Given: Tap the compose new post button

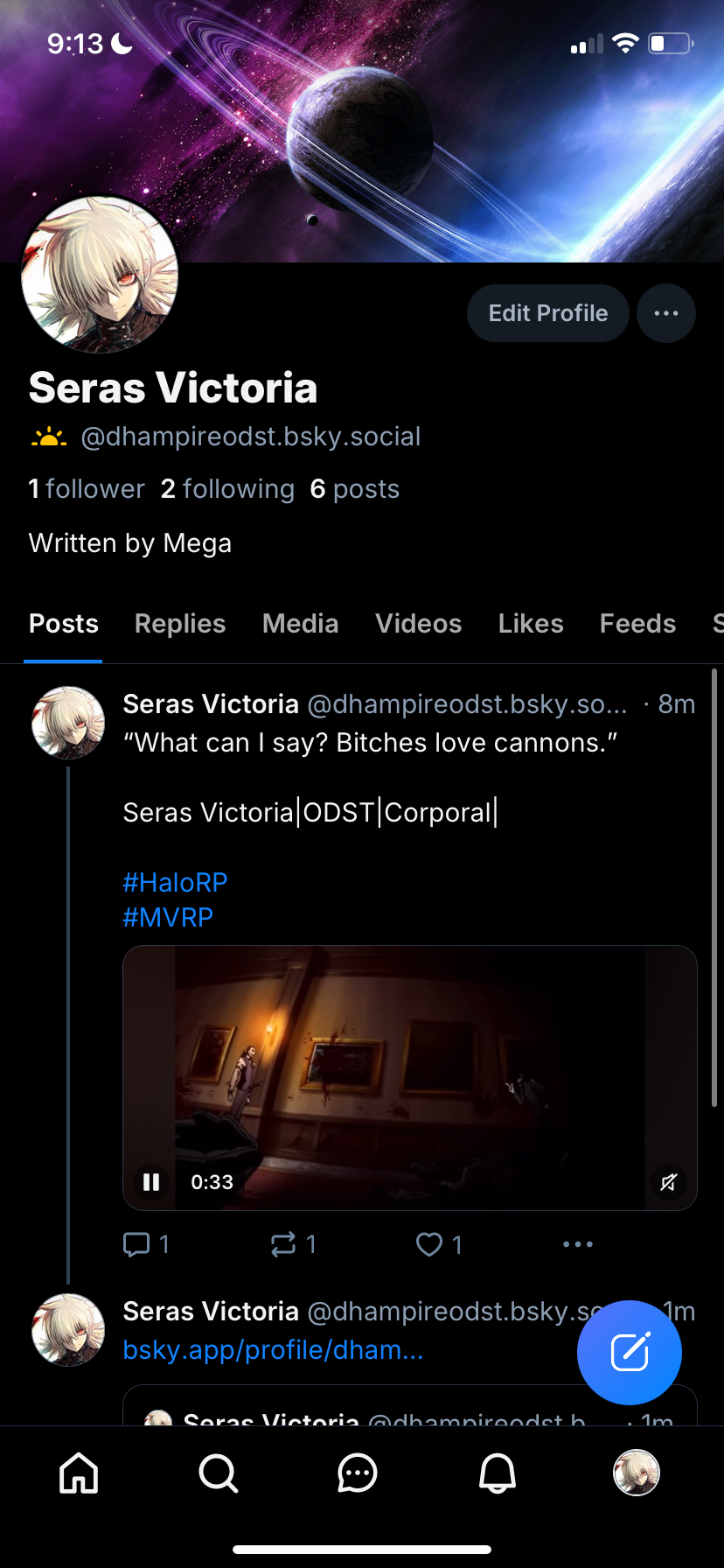Looking at the screenshot, I should coord(630,1353).
